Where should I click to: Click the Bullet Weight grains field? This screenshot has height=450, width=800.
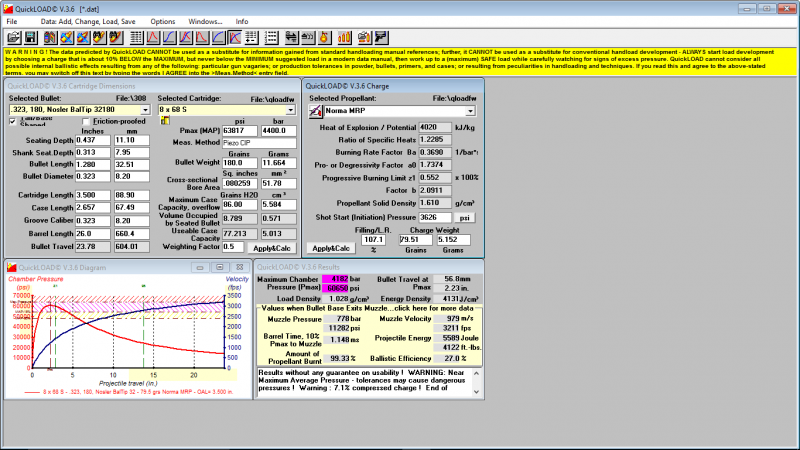[x=239, y=163]
